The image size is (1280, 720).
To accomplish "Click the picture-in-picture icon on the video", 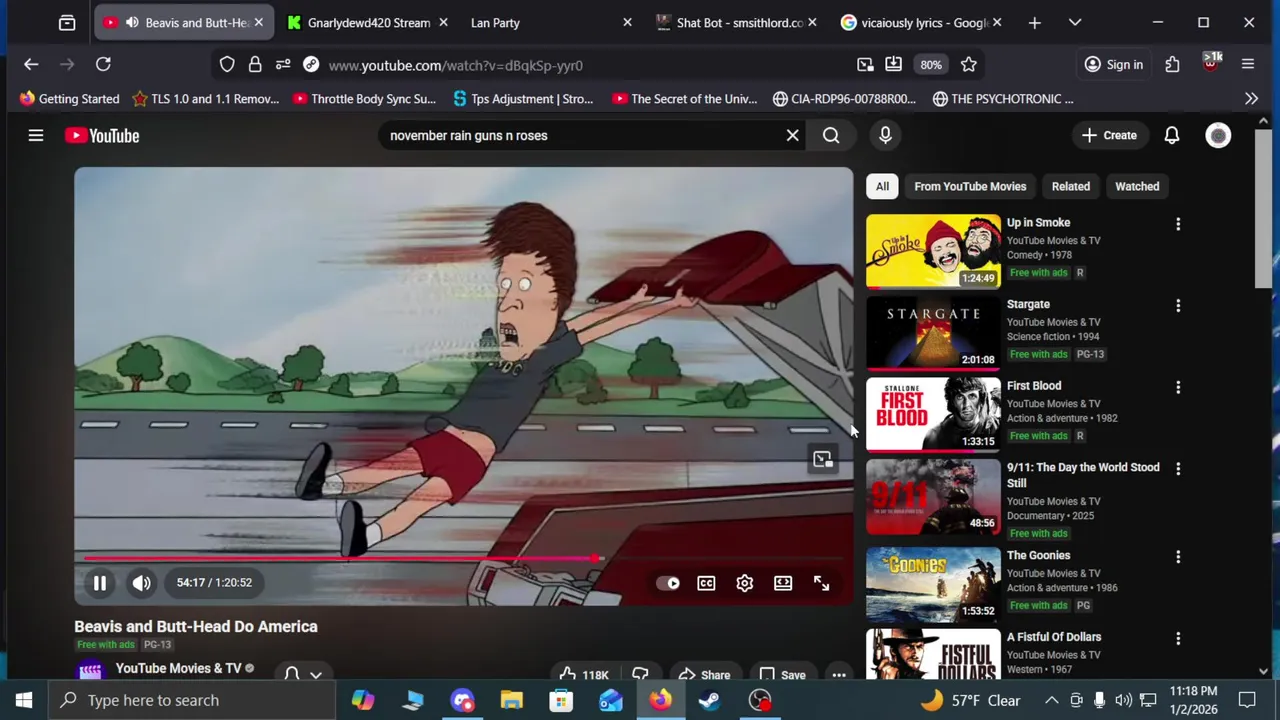I will [822, 459].
